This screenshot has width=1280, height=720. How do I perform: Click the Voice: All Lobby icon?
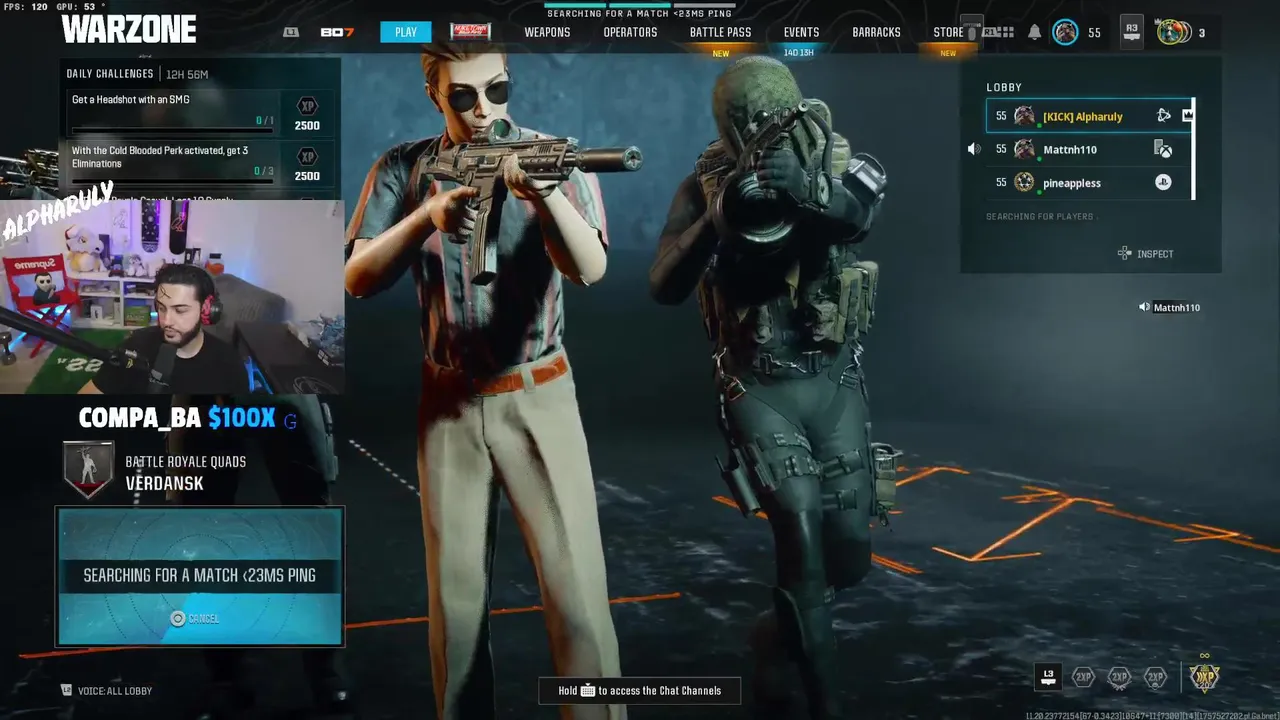point(67,690)
